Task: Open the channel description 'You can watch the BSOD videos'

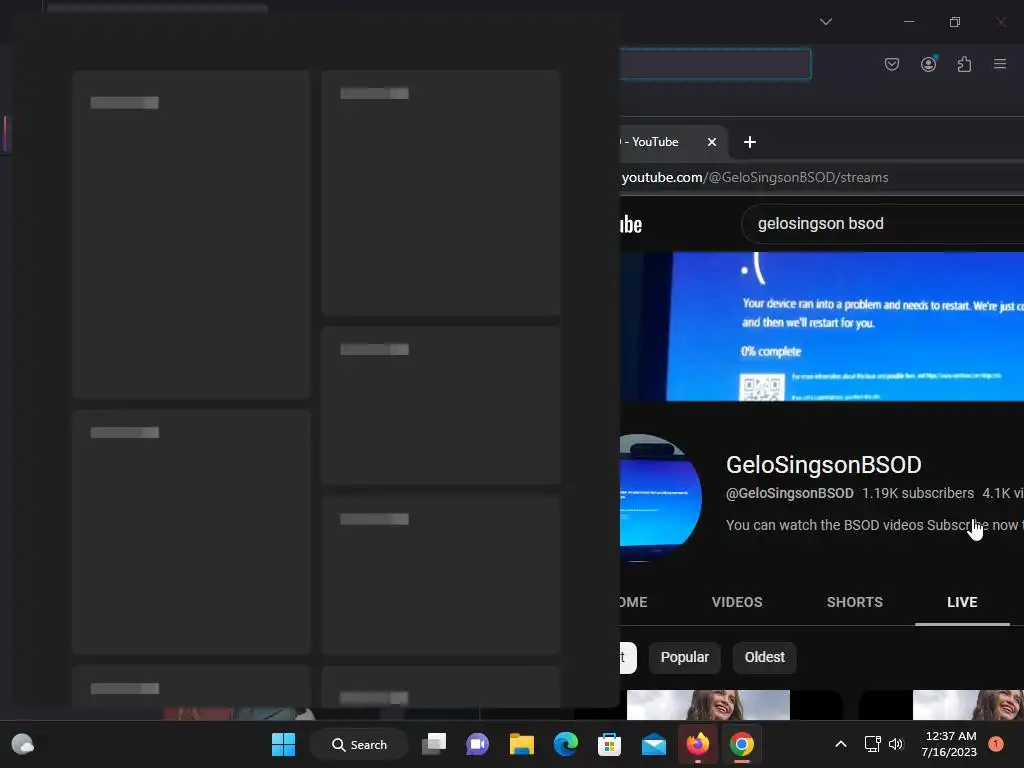Action: (874, 525)
